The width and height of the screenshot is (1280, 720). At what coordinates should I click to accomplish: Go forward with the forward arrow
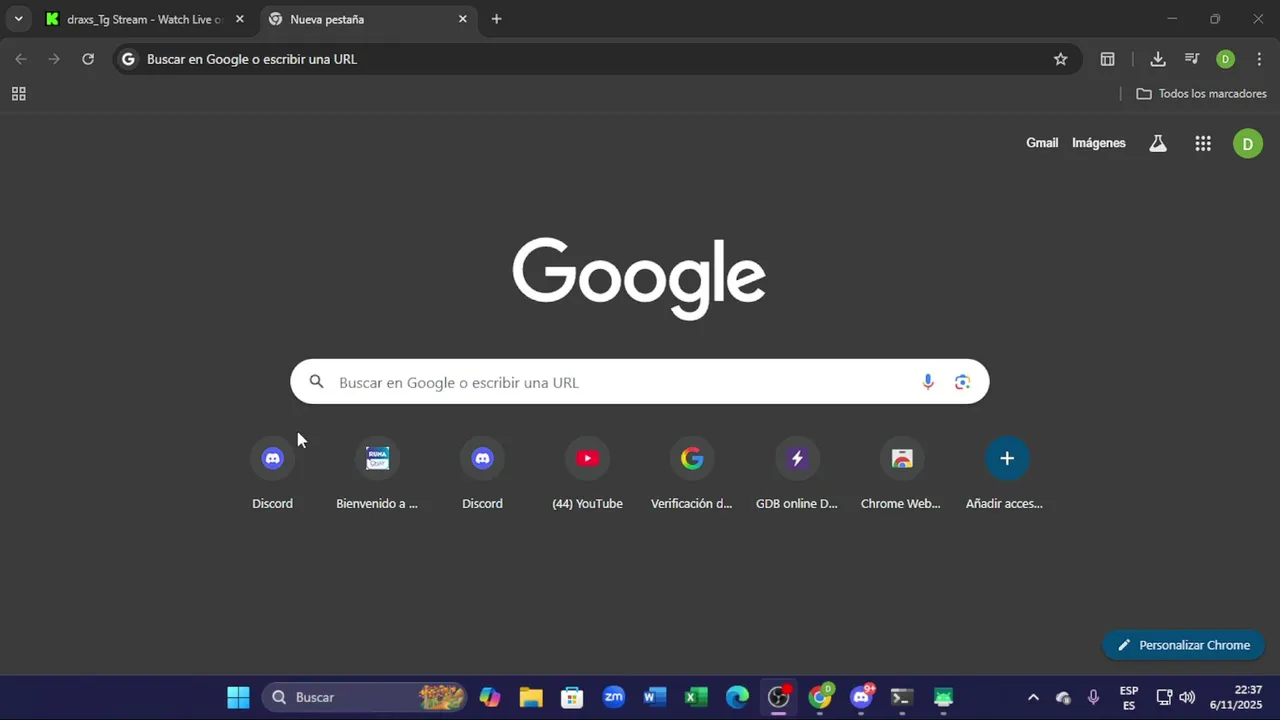54,59
